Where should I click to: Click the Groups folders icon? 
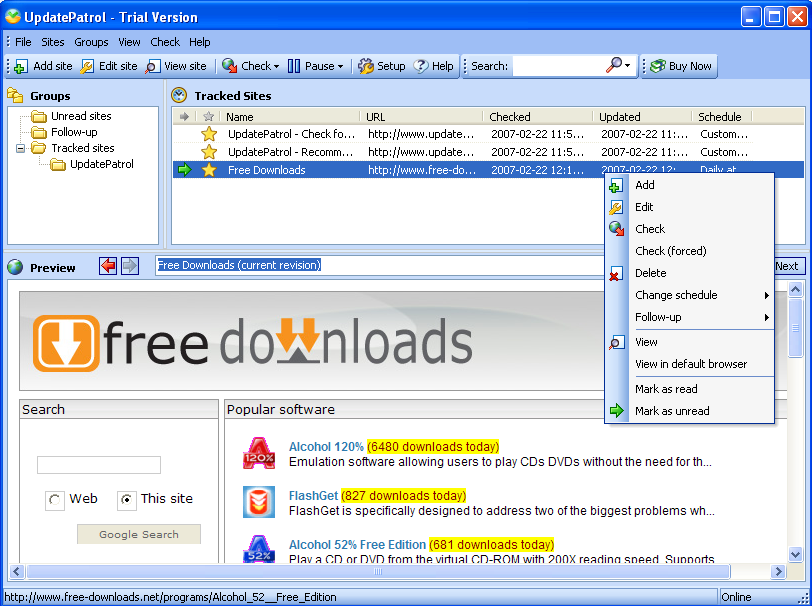coord(15,95)
